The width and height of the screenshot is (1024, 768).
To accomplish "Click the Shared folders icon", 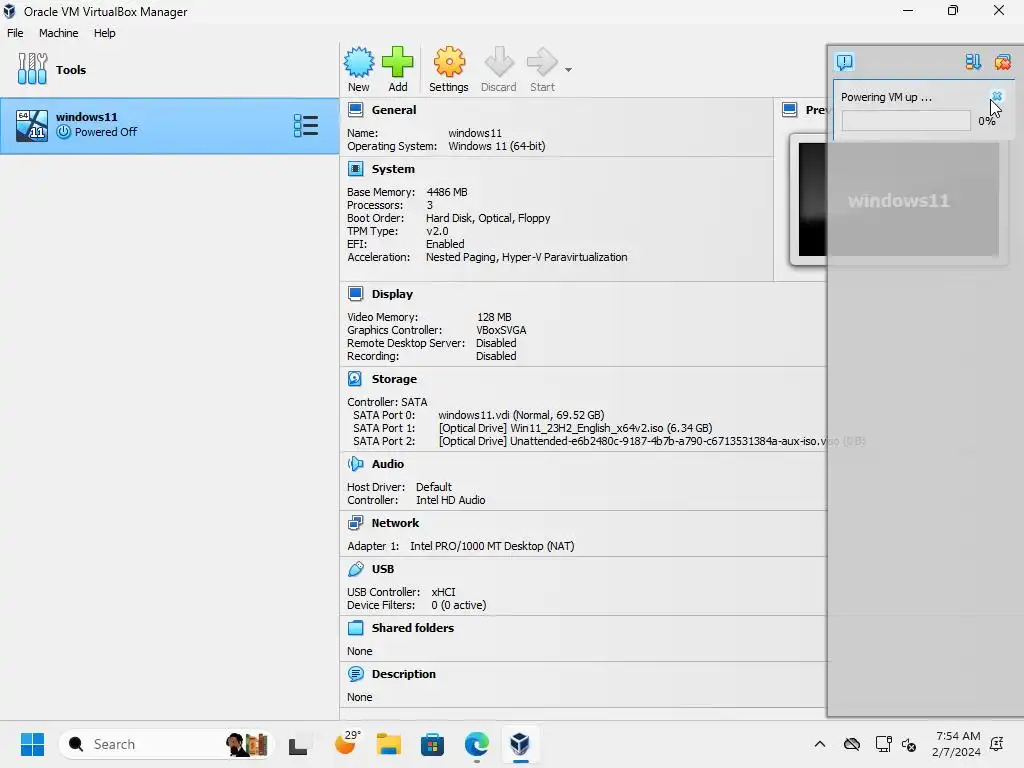I will click(355, 628).
